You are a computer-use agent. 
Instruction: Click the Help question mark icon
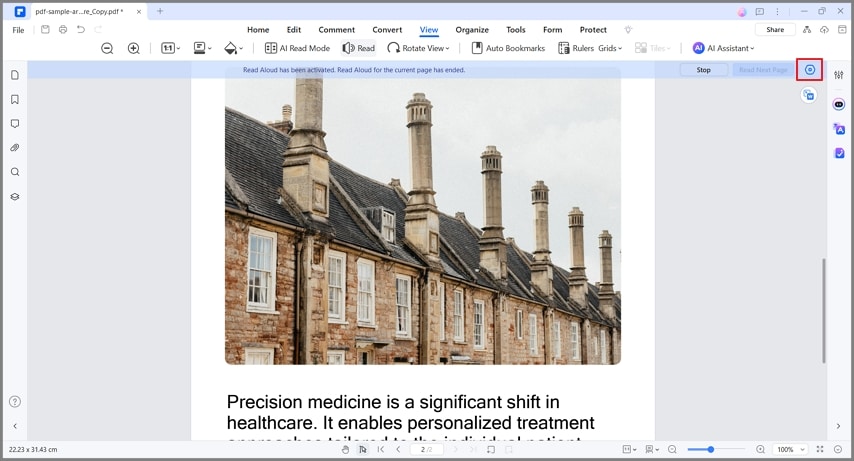[x=15, y=402]
